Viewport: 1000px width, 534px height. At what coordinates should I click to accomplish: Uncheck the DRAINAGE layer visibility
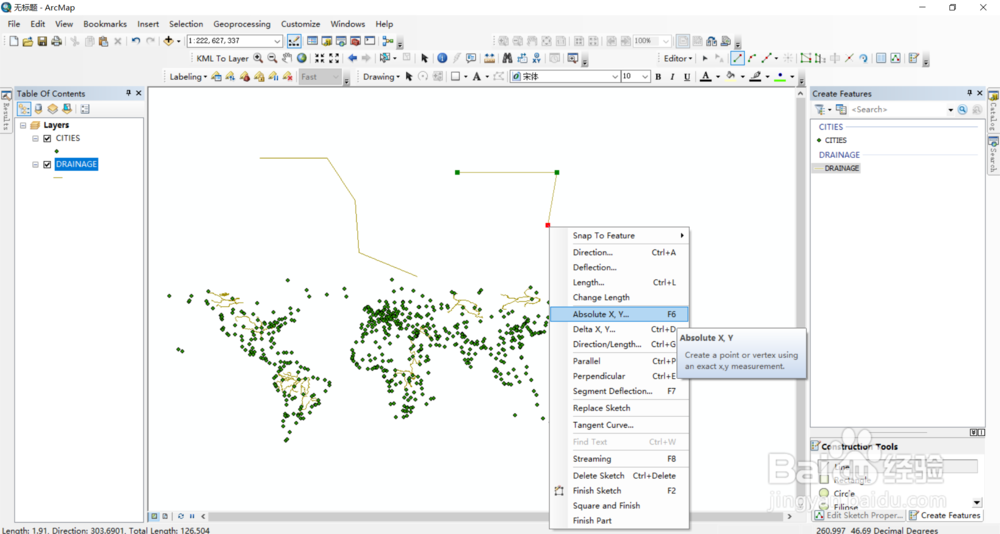pos(47,165)
